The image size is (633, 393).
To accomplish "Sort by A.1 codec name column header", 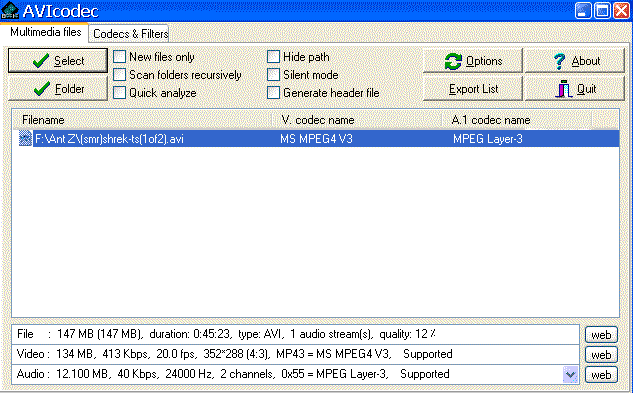I will [518, 120].
